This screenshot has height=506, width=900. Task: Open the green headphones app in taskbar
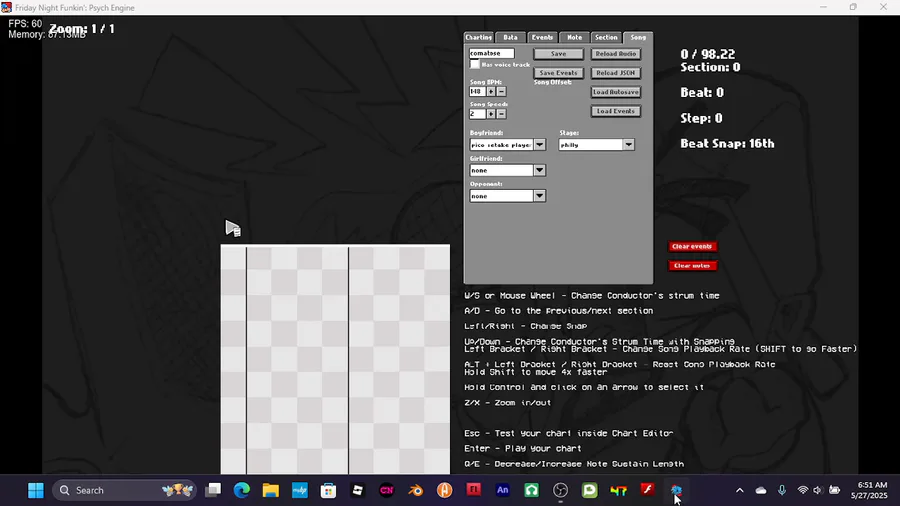(x=532, y=490)
